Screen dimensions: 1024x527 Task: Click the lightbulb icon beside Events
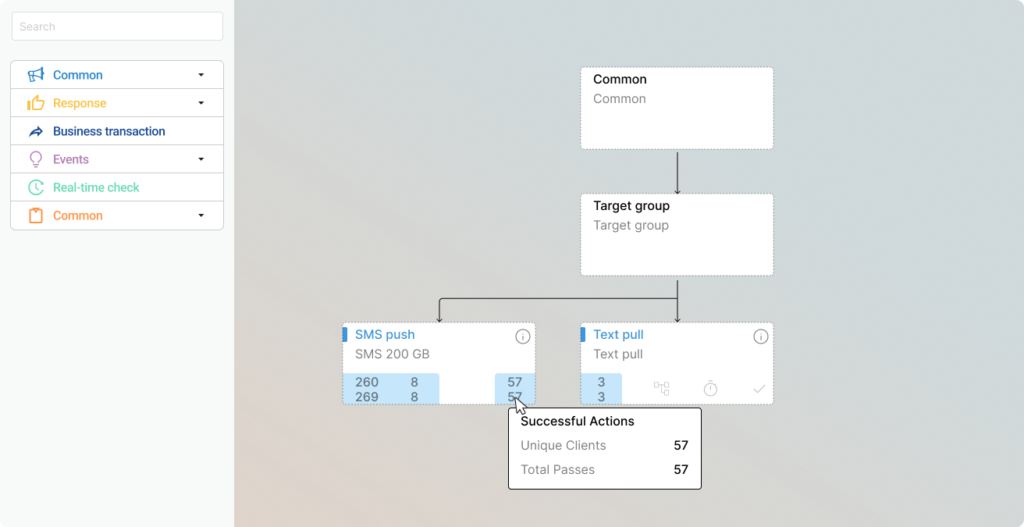pyautogui.click(x=36, y=159)
